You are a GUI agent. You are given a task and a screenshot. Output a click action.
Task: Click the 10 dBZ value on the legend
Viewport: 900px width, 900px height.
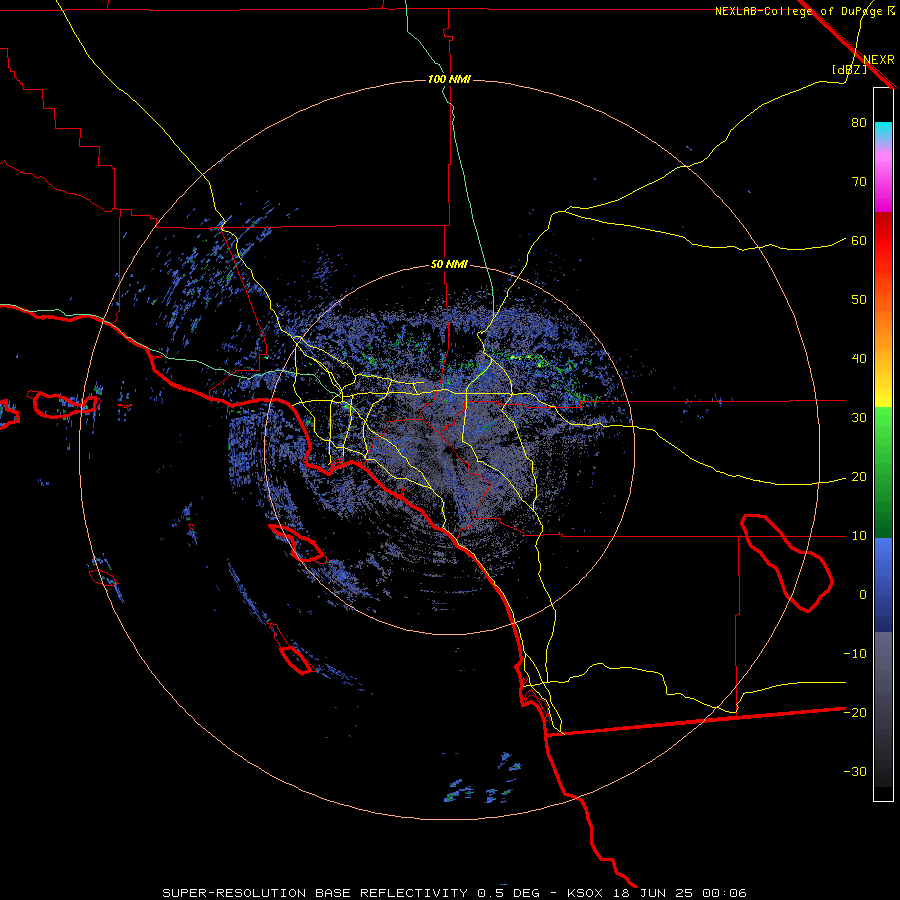click(x=859, y=536)
